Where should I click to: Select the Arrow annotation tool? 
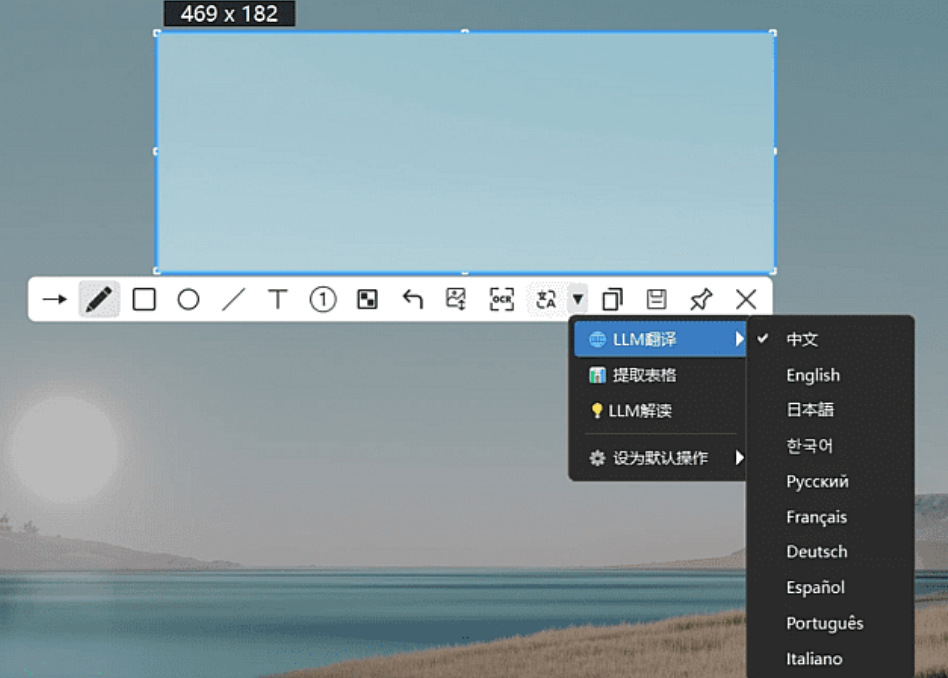[x=53, y=298]
